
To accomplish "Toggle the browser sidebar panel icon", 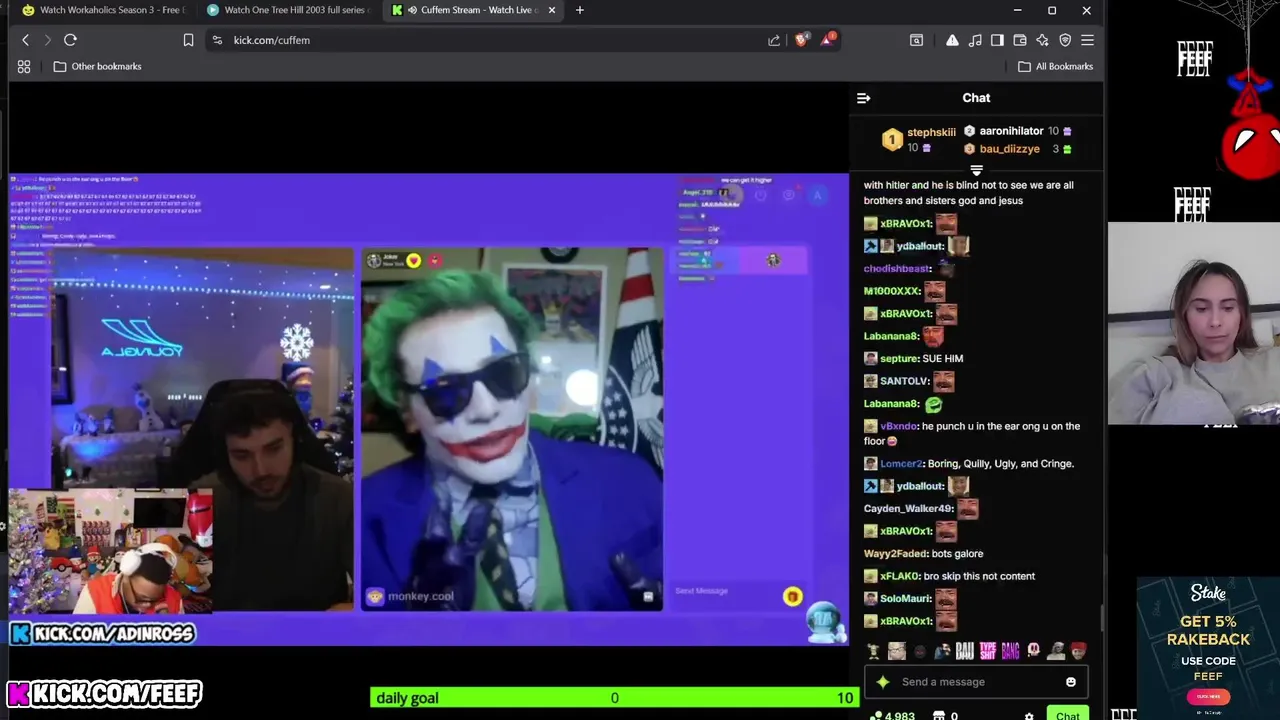I will pyautogui.click(x=997, y=40).
